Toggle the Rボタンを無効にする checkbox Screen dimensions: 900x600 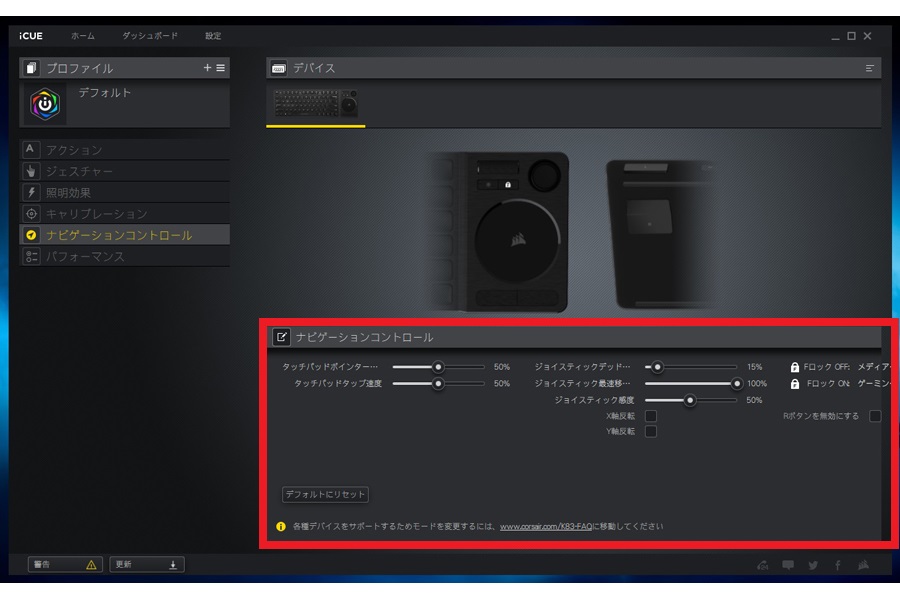(x=875, y=416)
